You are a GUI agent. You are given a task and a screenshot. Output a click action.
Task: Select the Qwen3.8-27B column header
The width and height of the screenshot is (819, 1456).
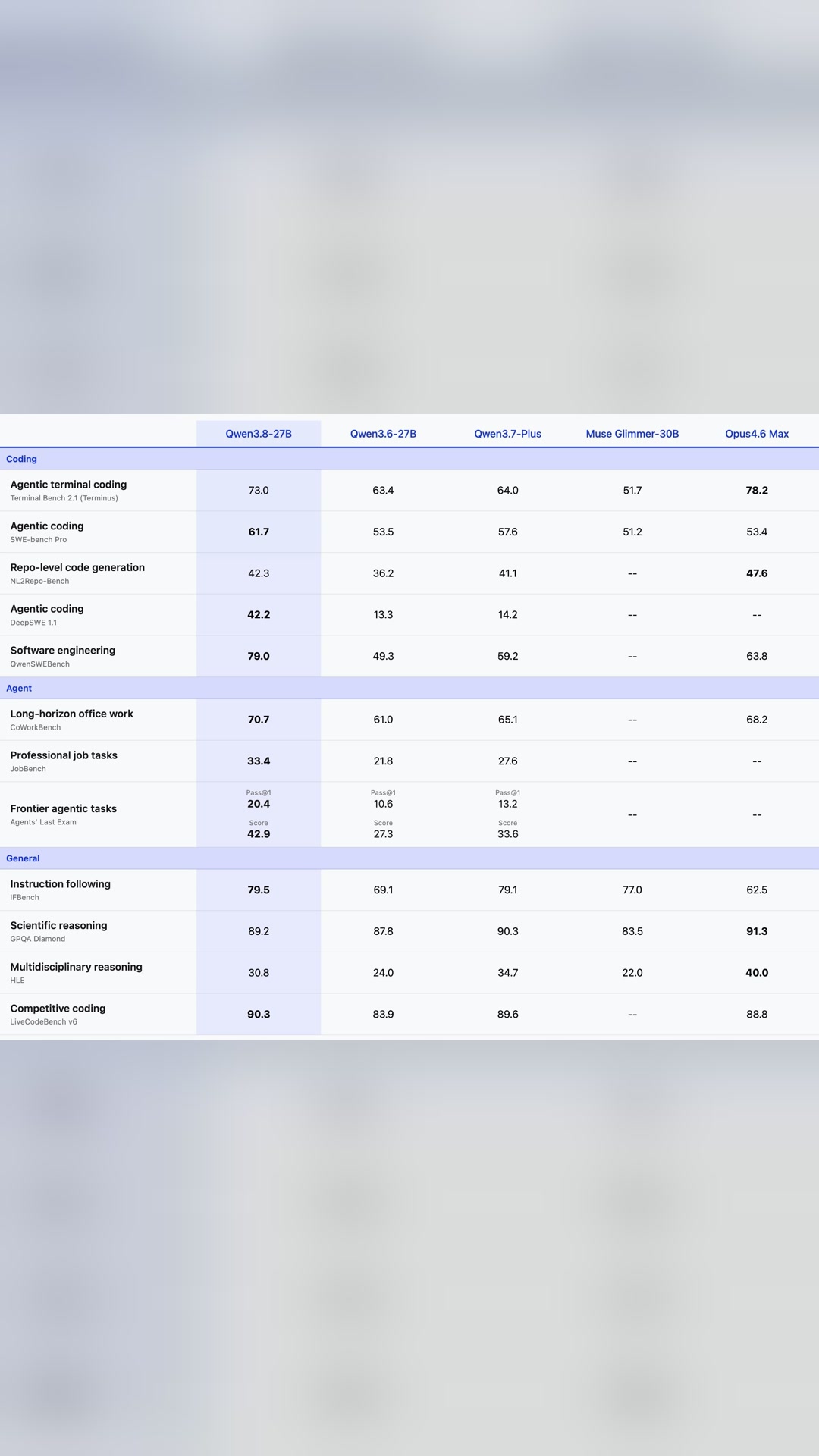(259, 434)
